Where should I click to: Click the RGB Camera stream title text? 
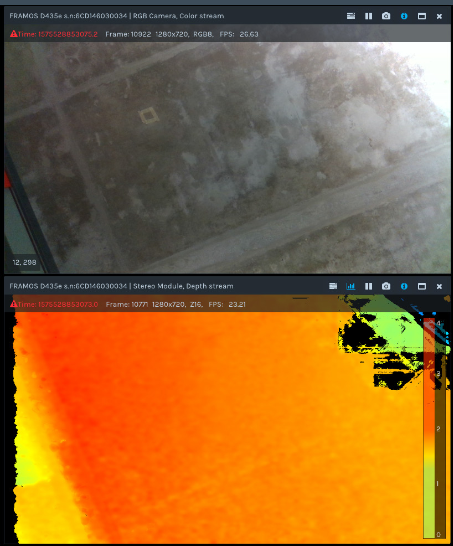click(117, 16)
